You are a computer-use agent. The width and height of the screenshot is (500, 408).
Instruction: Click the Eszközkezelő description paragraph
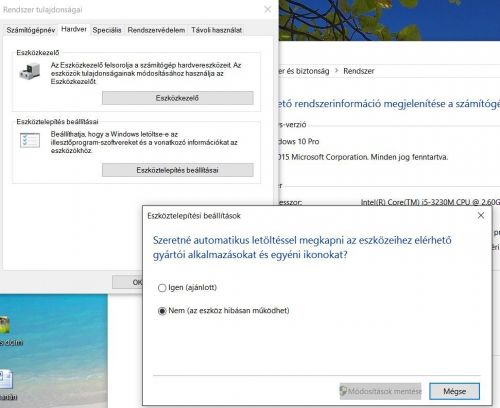(x=146, y=73)
